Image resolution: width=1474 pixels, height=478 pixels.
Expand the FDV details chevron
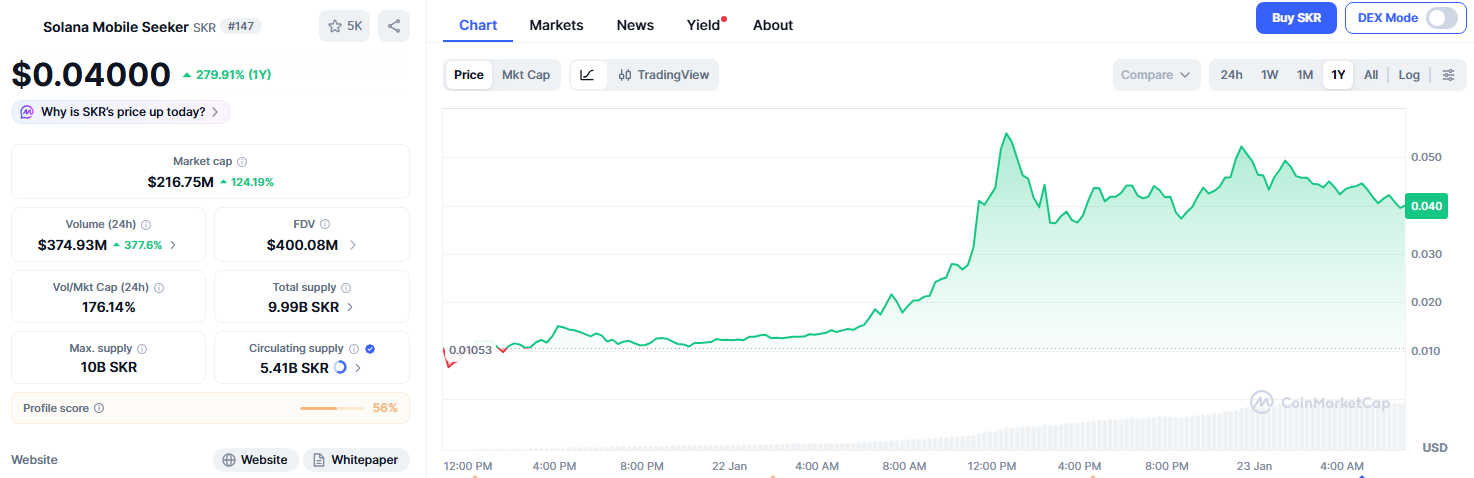coord(353,245)
